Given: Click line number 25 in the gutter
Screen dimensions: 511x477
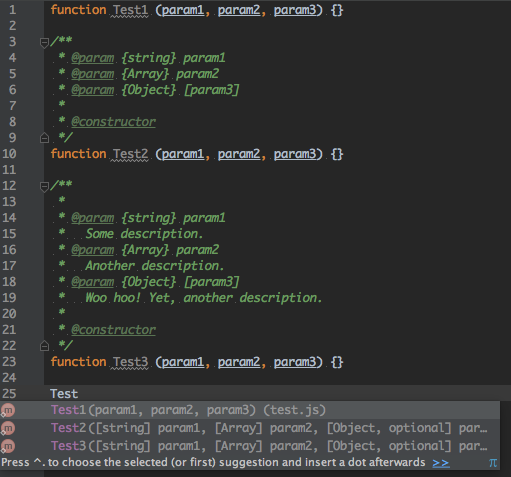Looking at the screenshot, I should click(x=9, y=394).
